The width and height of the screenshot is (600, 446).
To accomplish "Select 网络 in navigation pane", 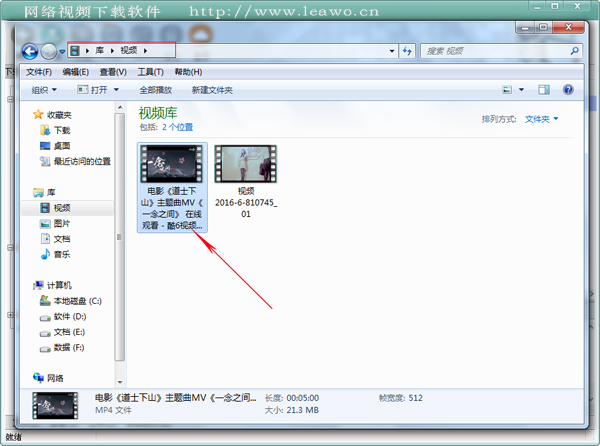I will (55, 378).
